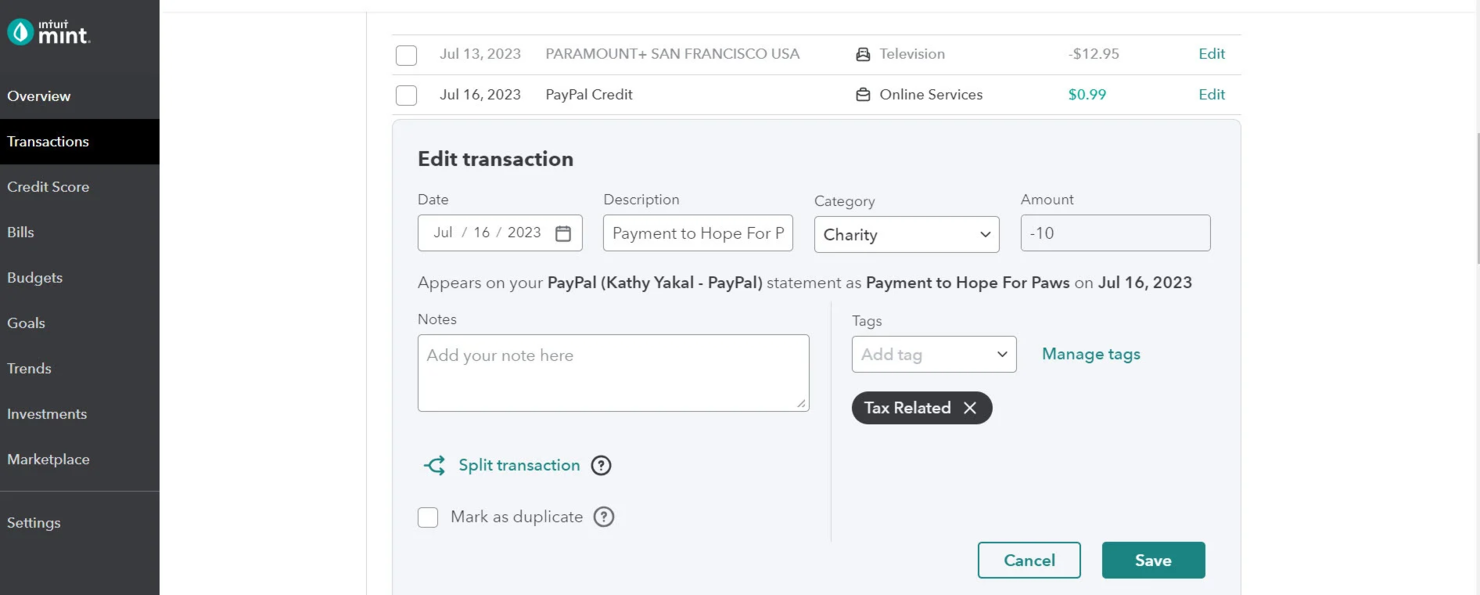This screenshot has width=1480, height=595.
Task: Navigate to the Budgets page
Action: click(x=35, y=277)
